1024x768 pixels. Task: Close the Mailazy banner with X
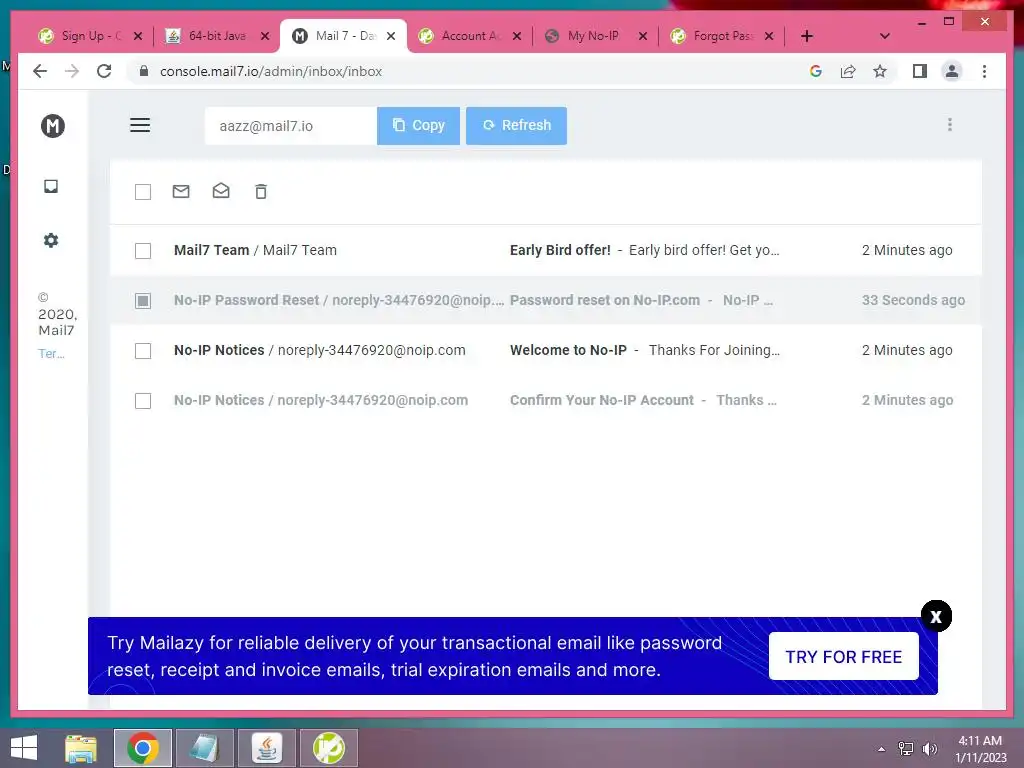pos(936,616)
